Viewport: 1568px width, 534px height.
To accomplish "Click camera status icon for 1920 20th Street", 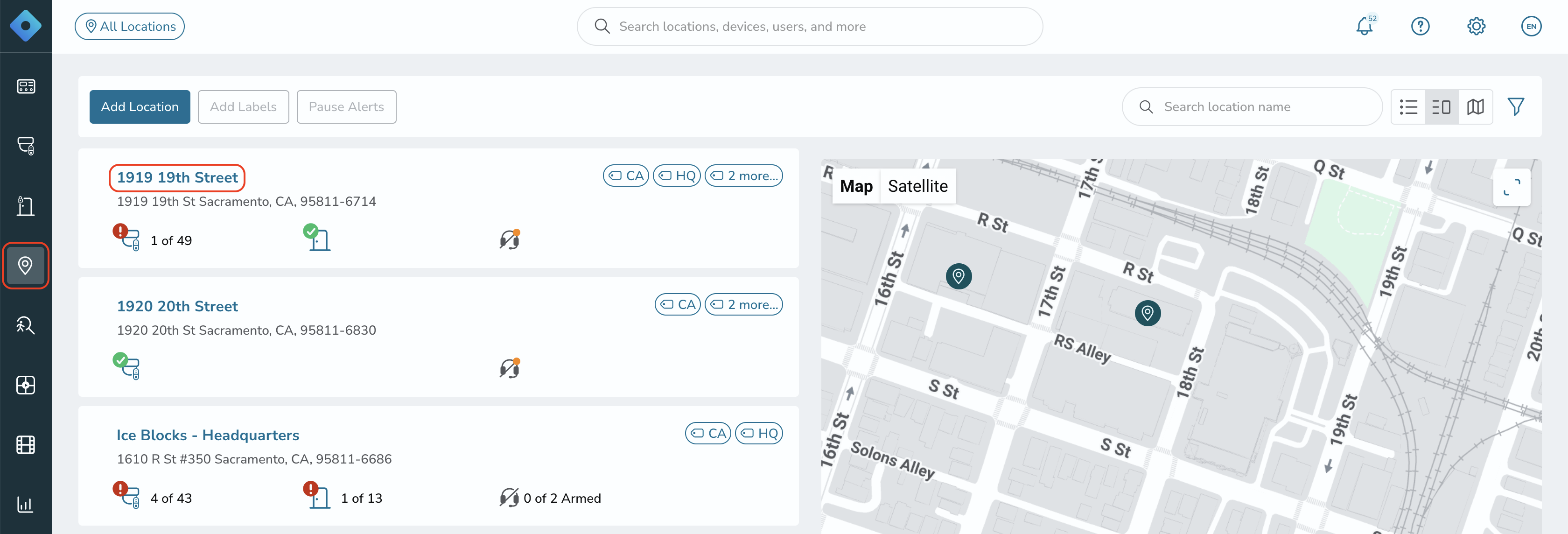I will pos(126,366).
